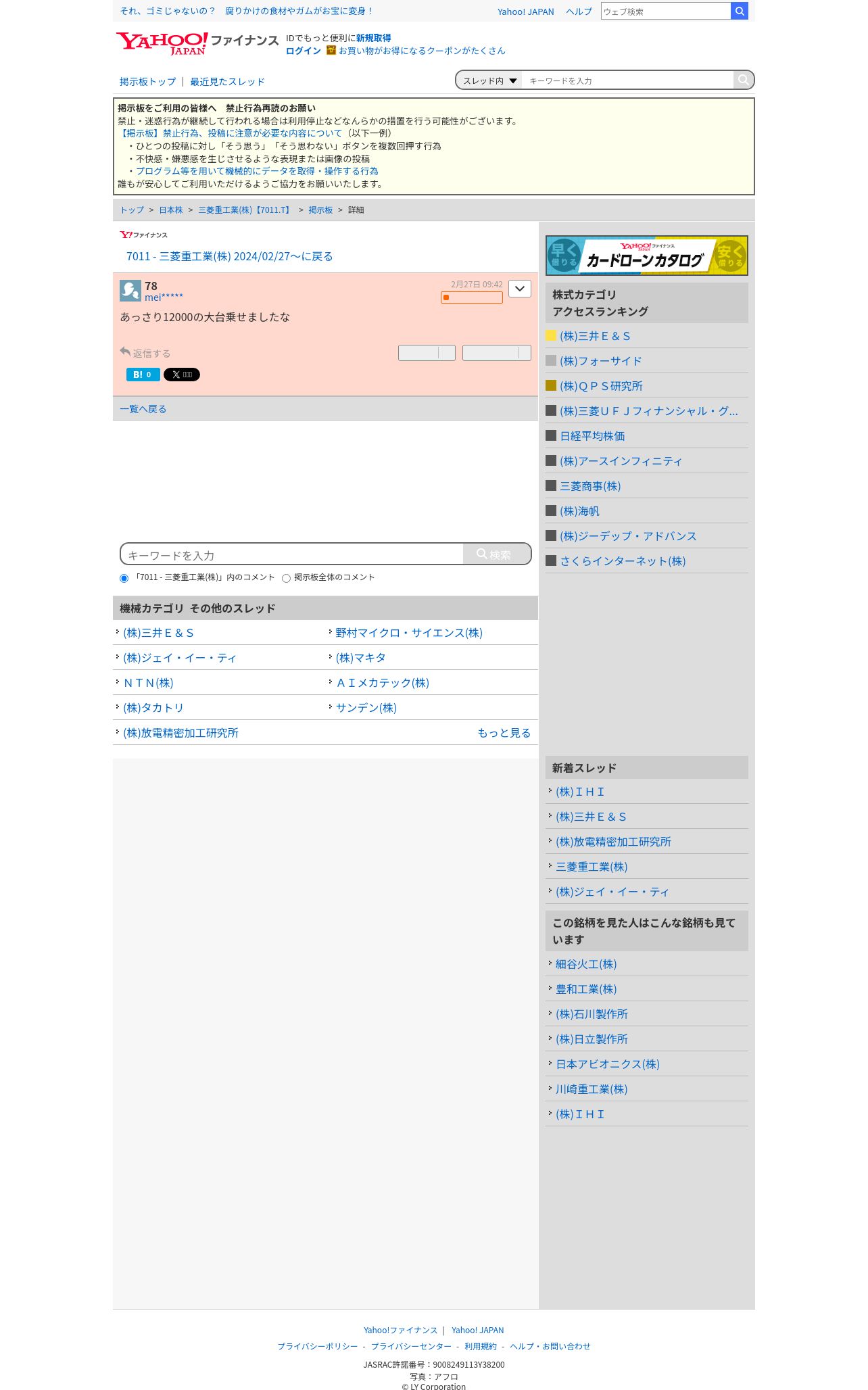Open the サンデン(株) thread
The width and height of the screenshot is (868, 1390).
pos(366,708)
